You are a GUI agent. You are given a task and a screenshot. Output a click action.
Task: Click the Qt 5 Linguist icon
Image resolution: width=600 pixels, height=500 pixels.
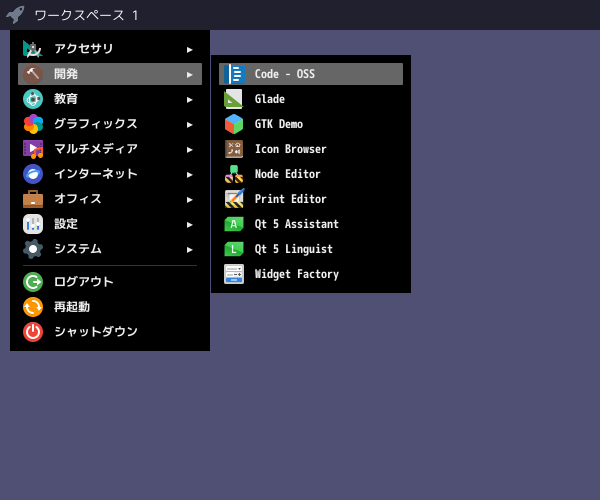[234, 249]
